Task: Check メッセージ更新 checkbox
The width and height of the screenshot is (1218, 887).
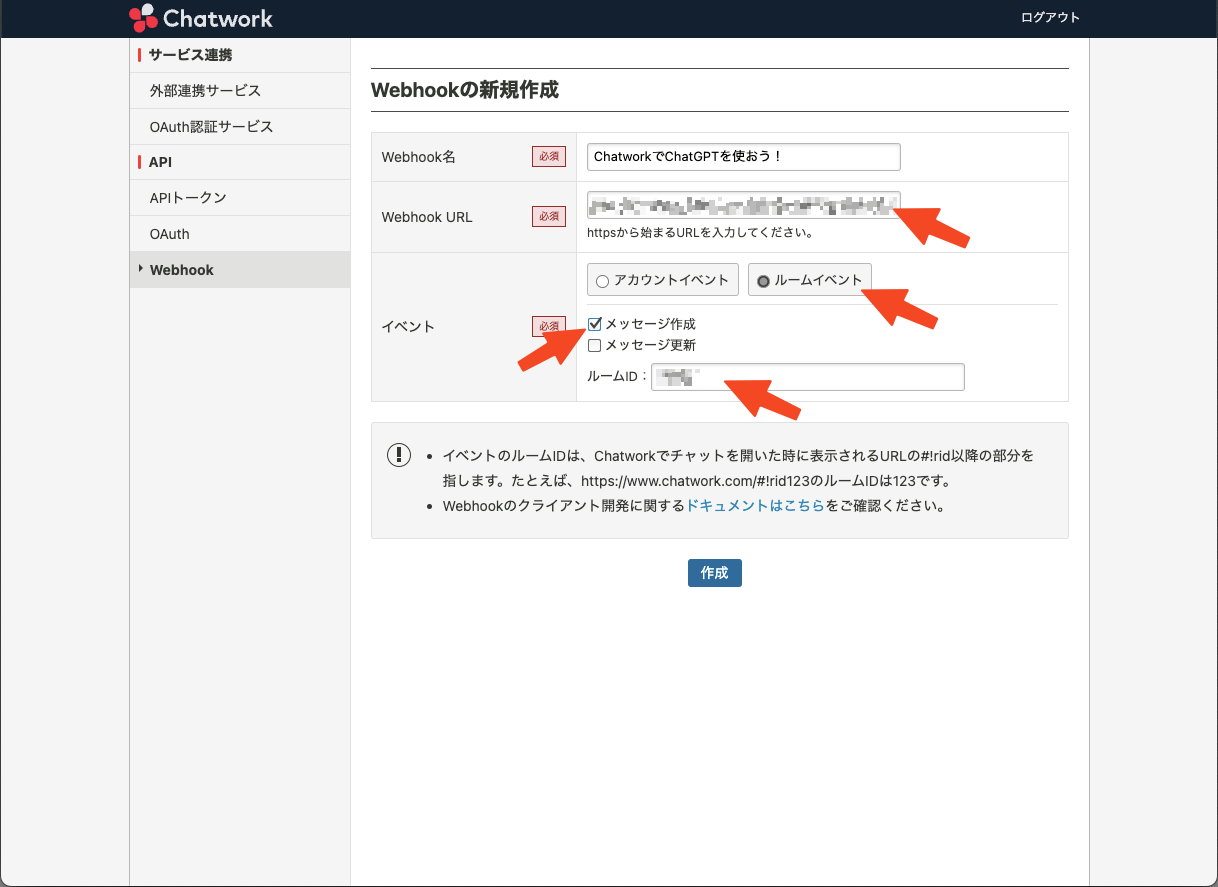Action: point(595,346)
